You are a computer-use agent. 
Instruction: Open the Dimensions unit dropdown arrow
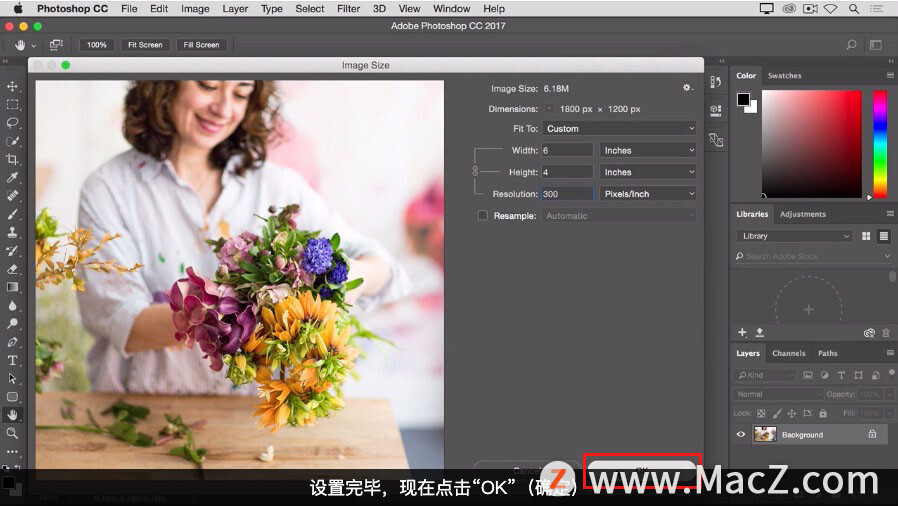tap(549, 109)
